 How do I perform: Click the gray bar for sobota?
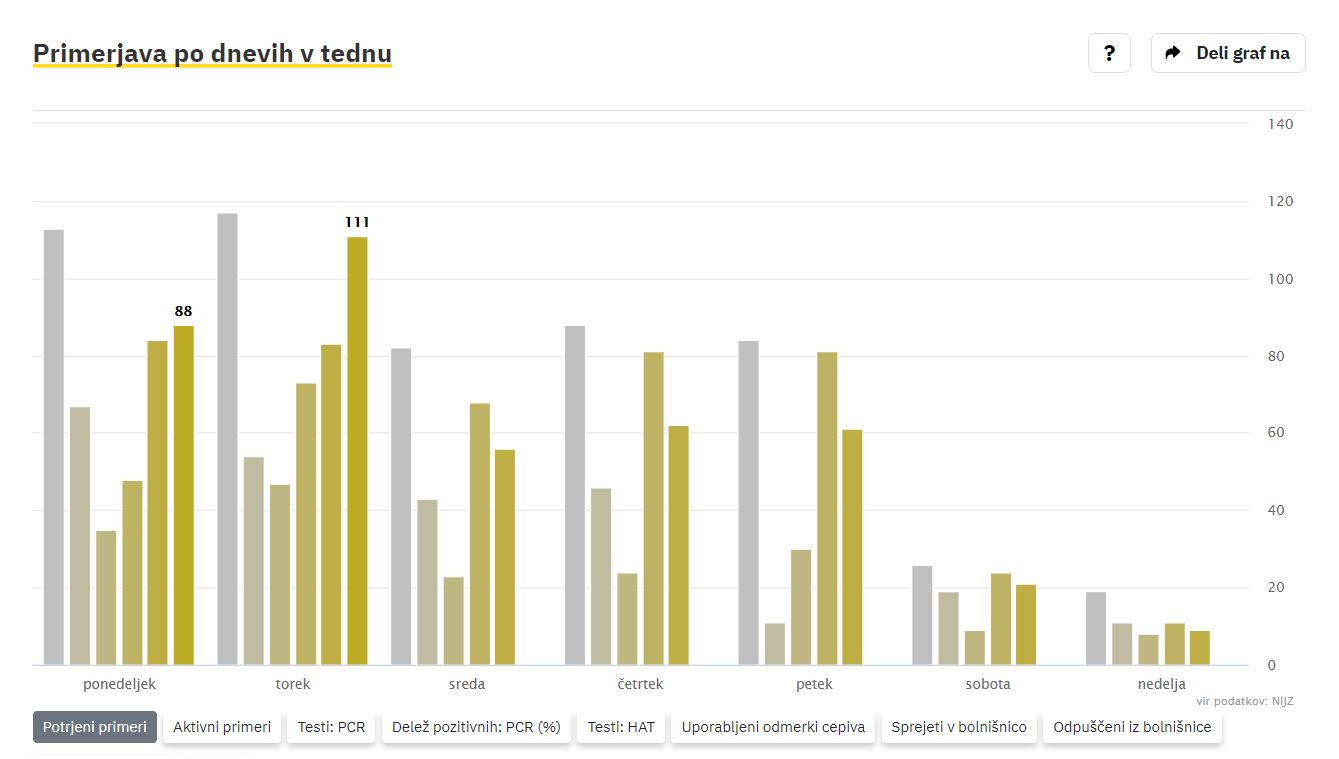[922, 615]
